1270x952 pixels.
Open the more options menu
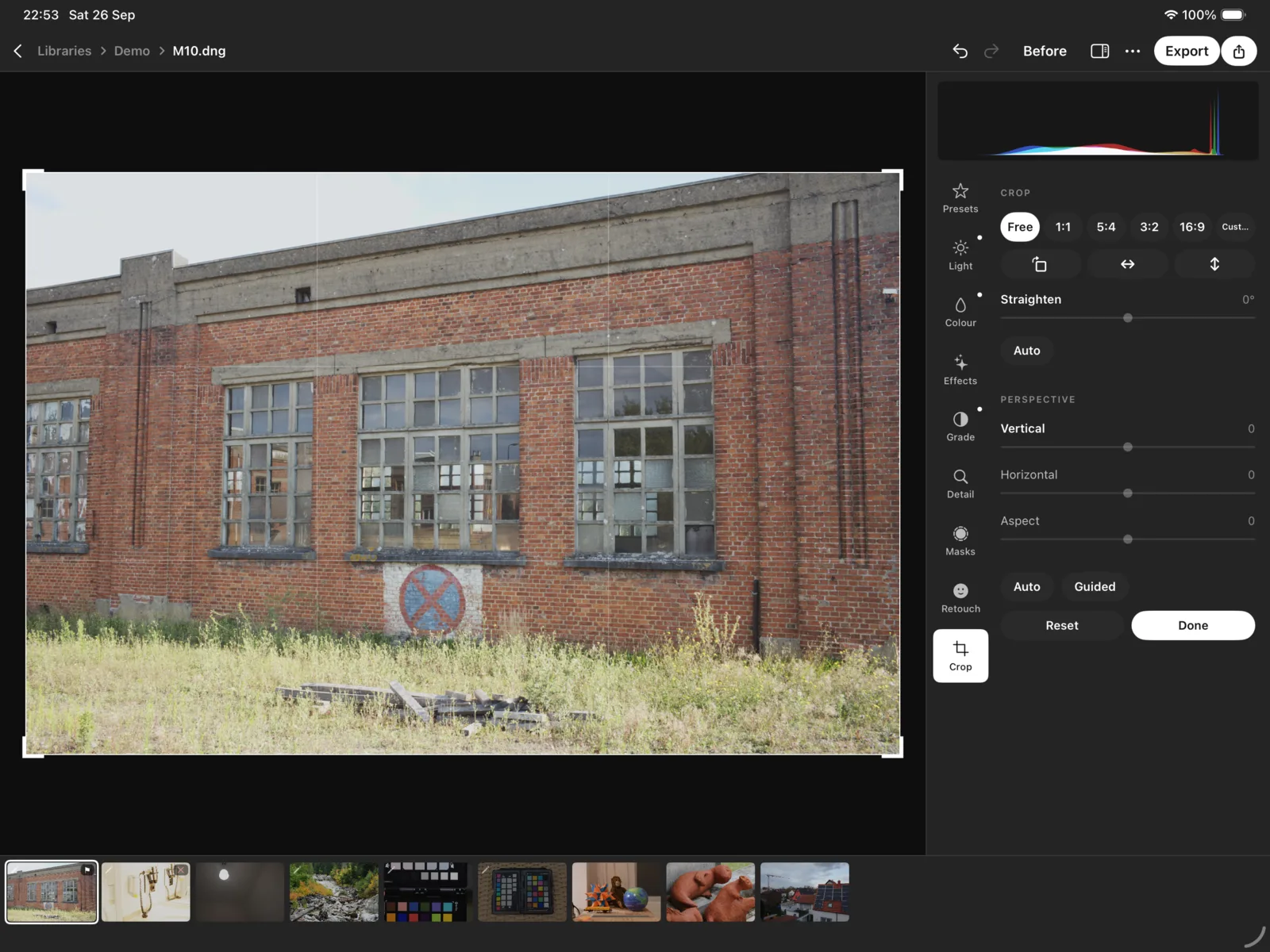pos(1133,51)
